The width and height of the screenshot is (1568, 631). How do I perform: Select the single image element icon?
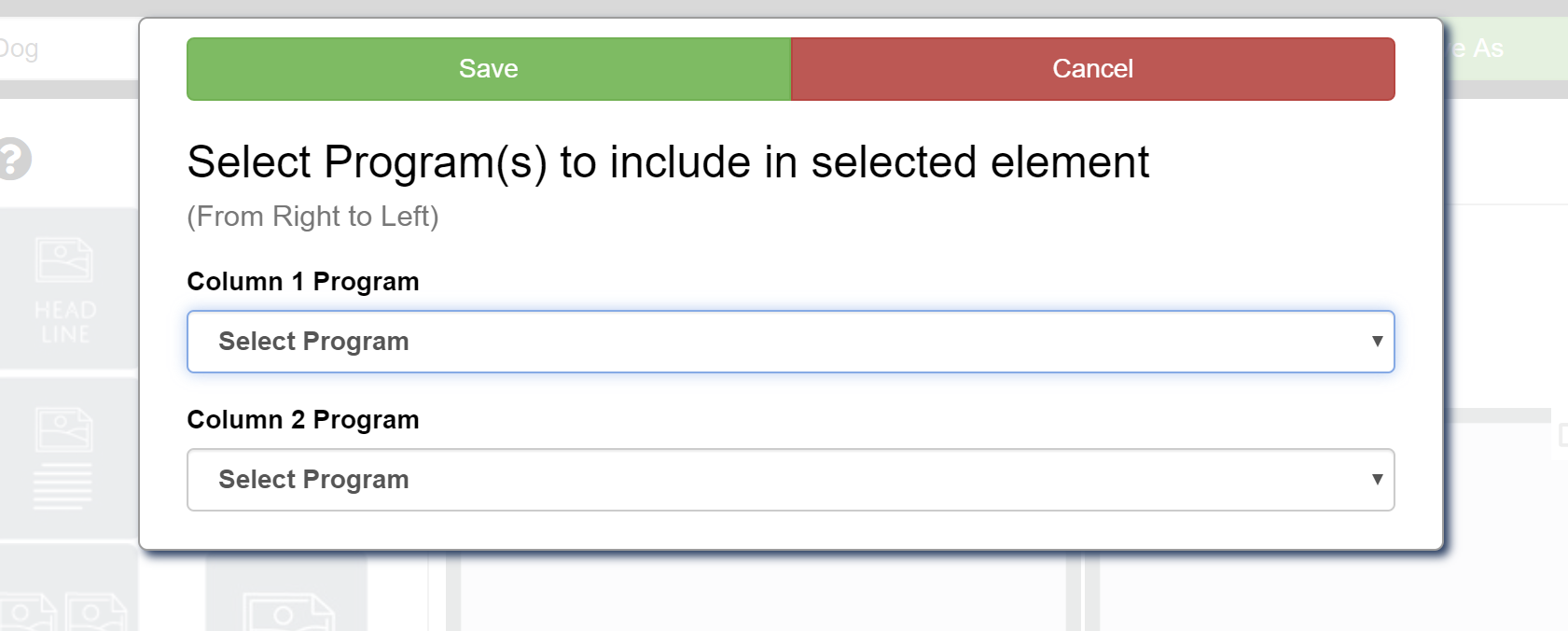(x=287, y=611)
